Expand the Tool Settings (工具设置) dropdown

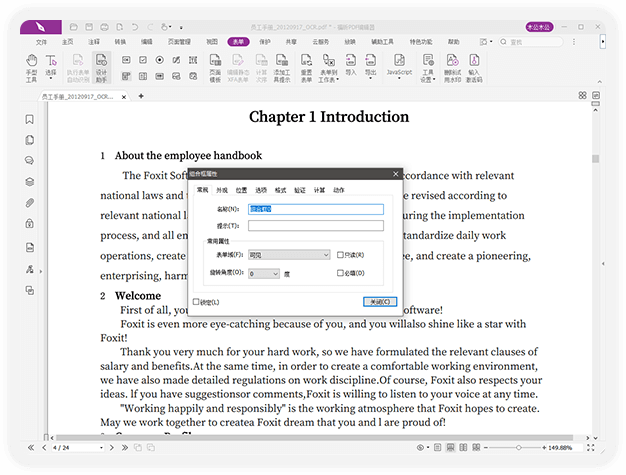click(x=428, y=68)
